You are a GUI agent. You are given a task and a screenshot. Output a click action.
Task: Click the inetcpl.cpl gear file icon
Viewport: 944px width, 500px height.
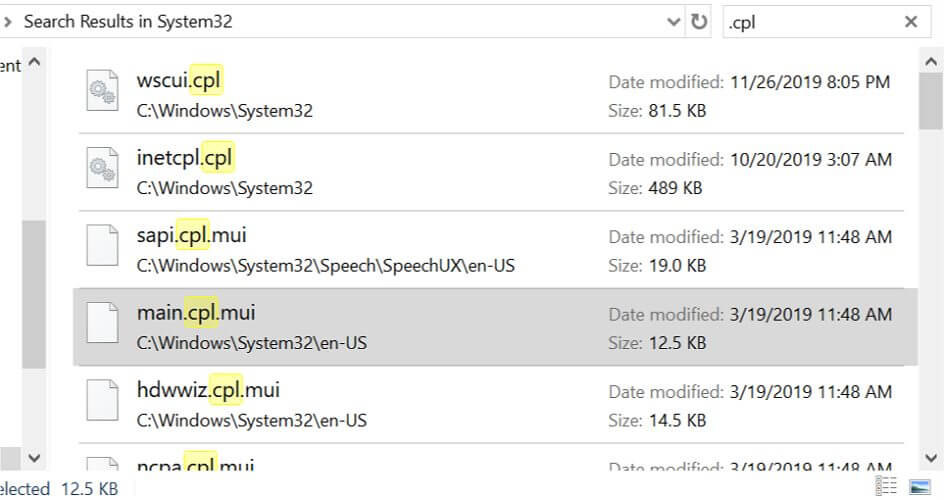click(103, 172)
